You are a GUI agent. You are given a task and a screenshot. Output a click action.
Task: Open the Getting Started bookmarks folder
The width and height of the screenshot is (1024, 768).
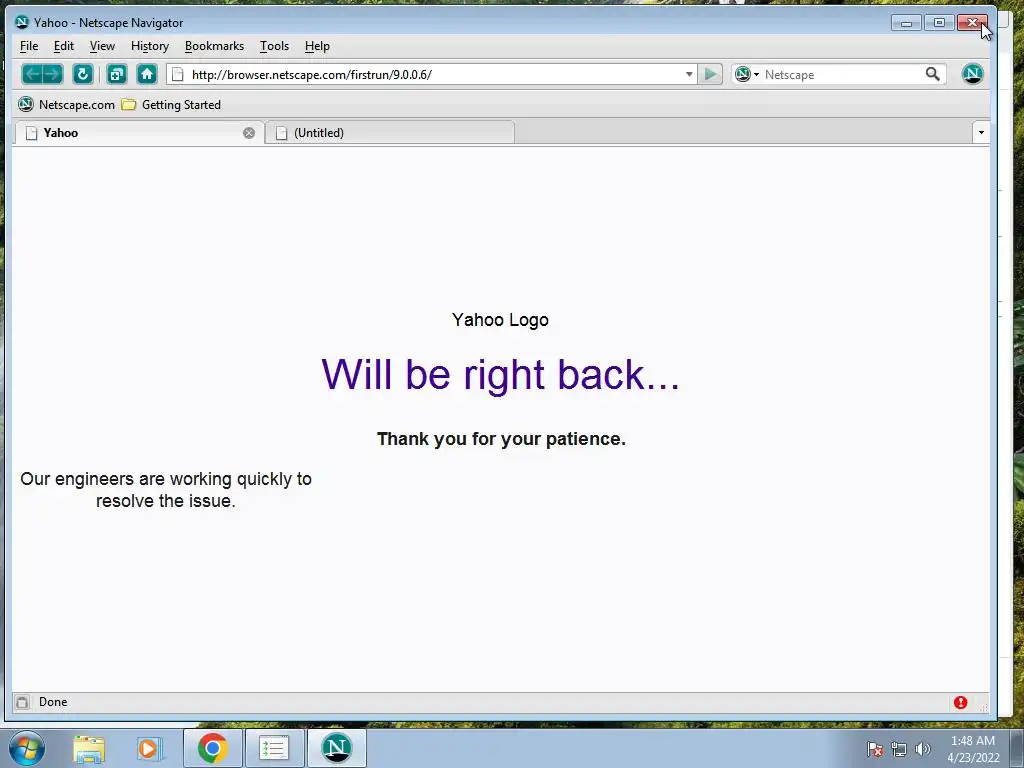[x=172, y=104]
